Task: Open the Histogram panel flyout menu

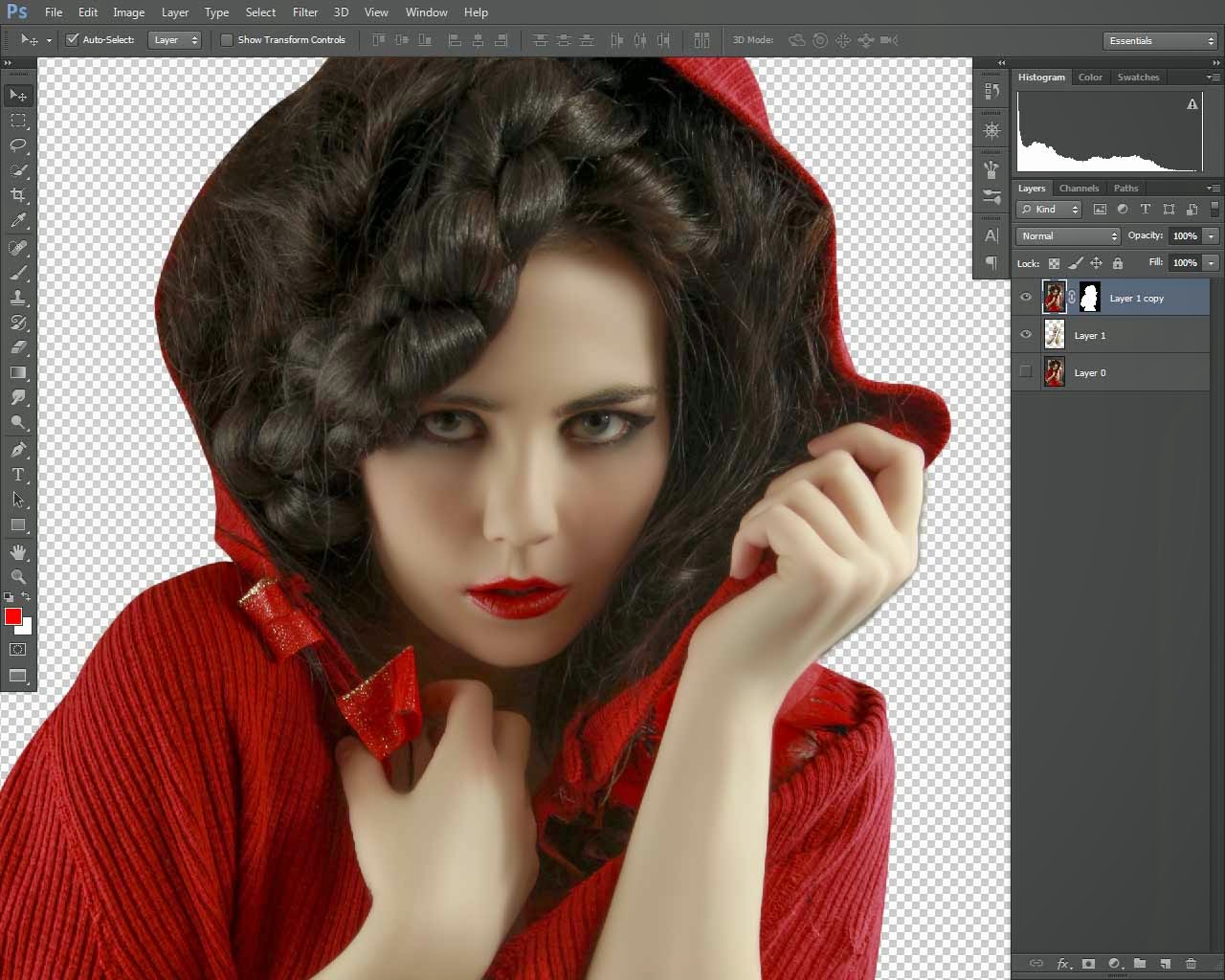Action: coord(1214,77)
